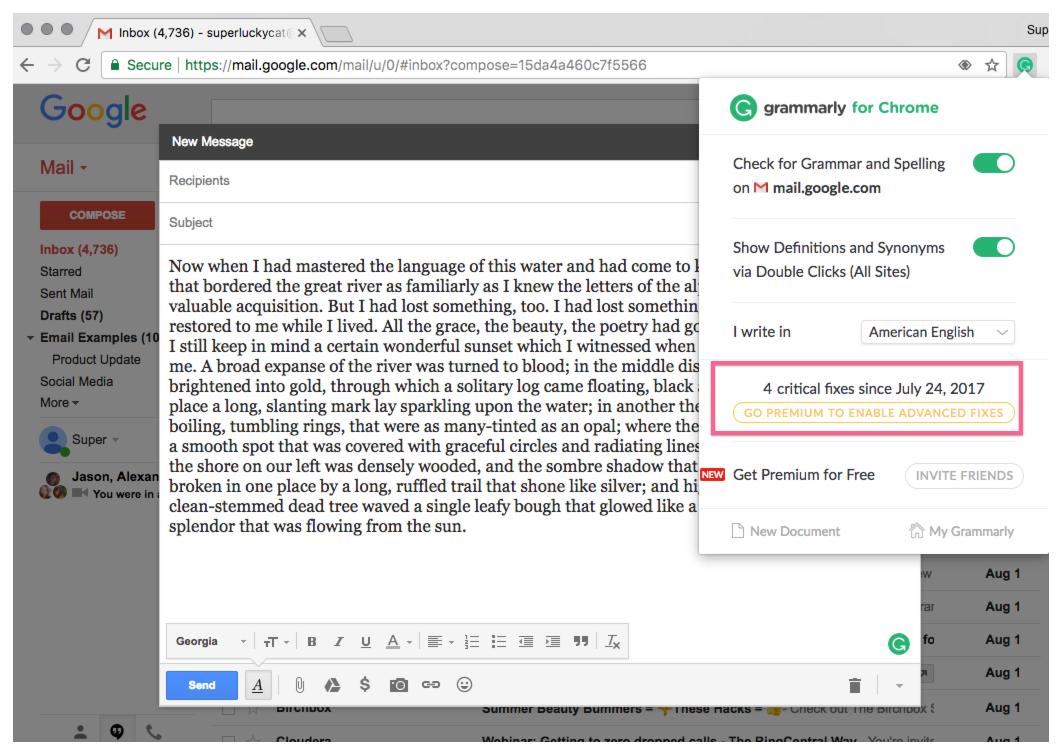1062x755 pixels.
Task: Click the Send button
Action: 202,685
